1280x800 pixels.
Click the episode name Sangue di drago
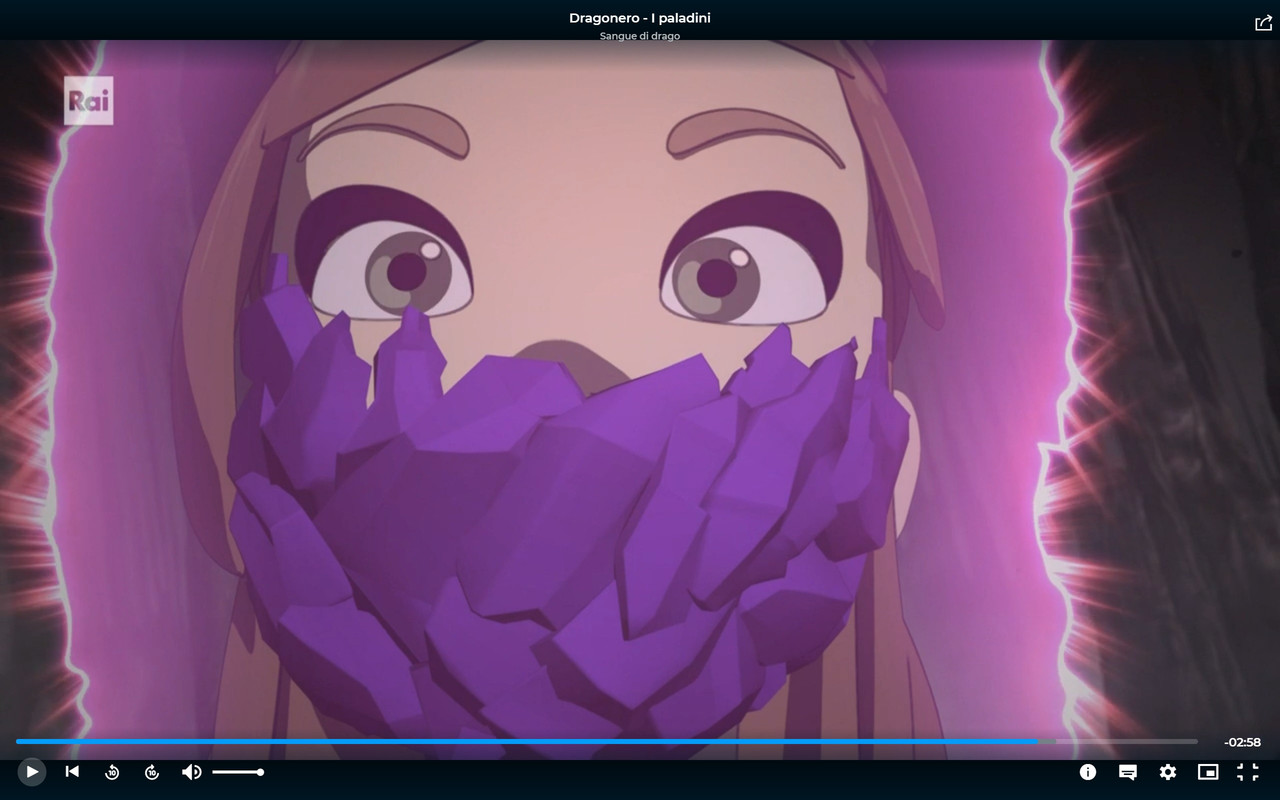pos(640,36)
